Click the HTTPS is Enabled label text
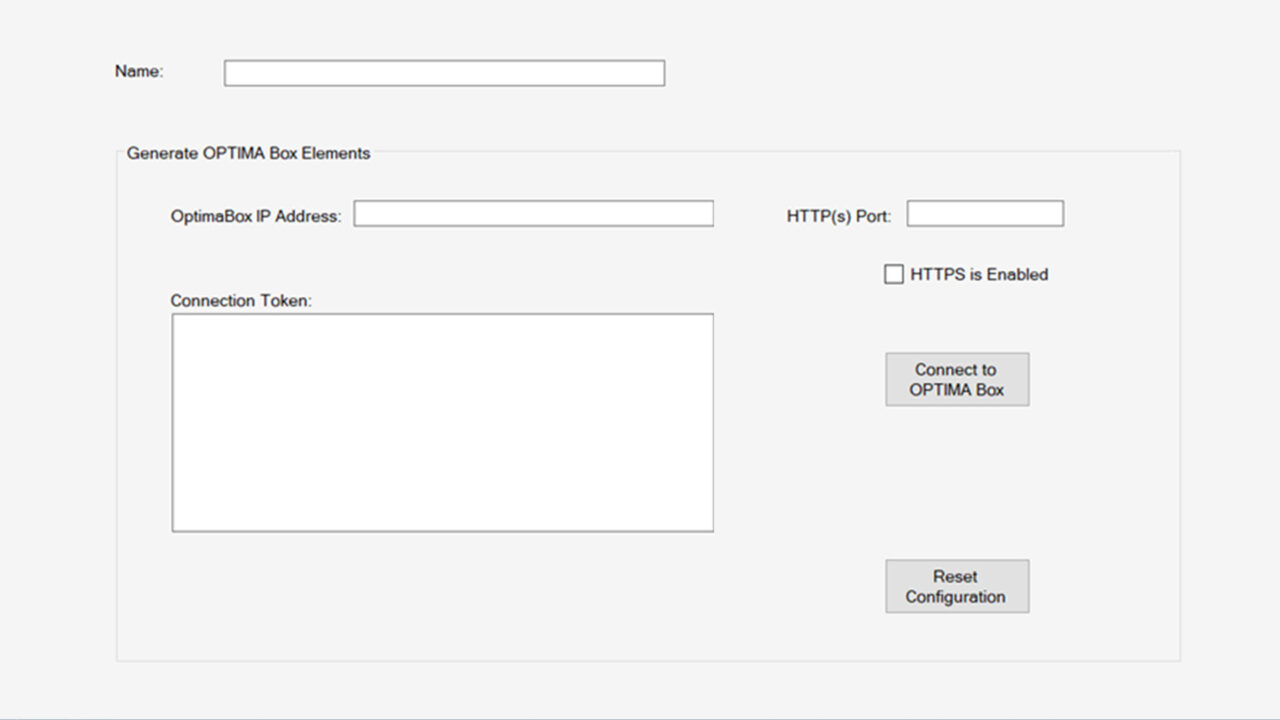1280x720 pixels. (x=979, y=274)
